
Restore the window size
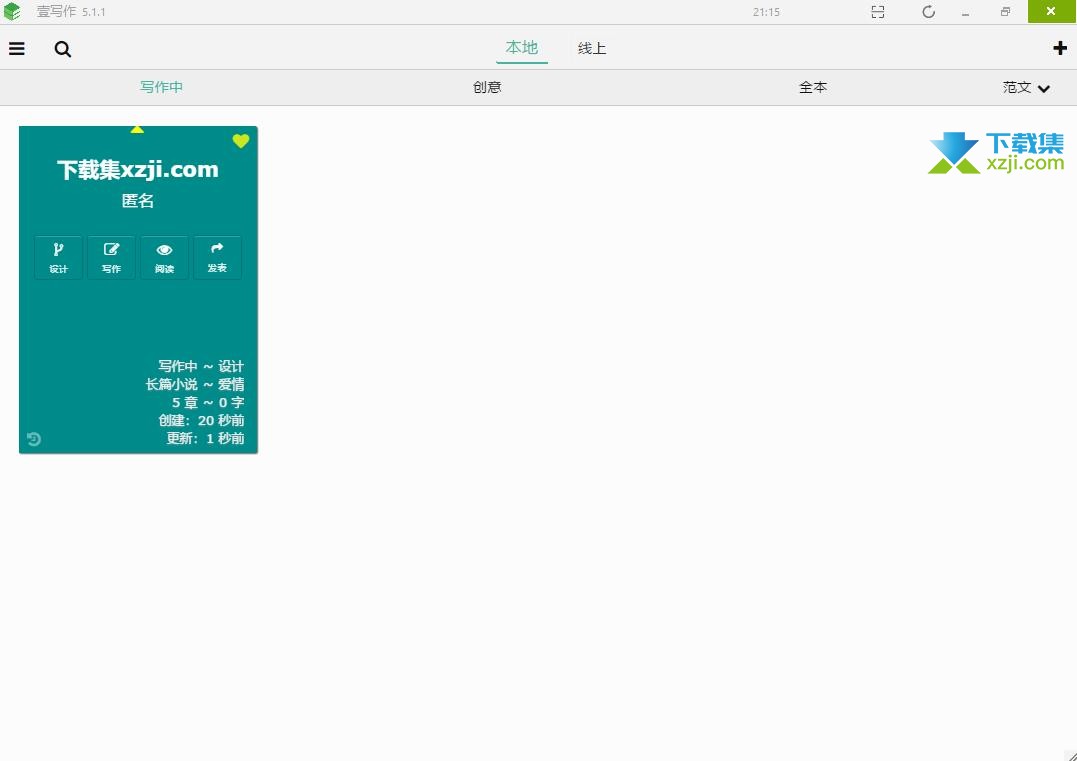click(1006, 12)
